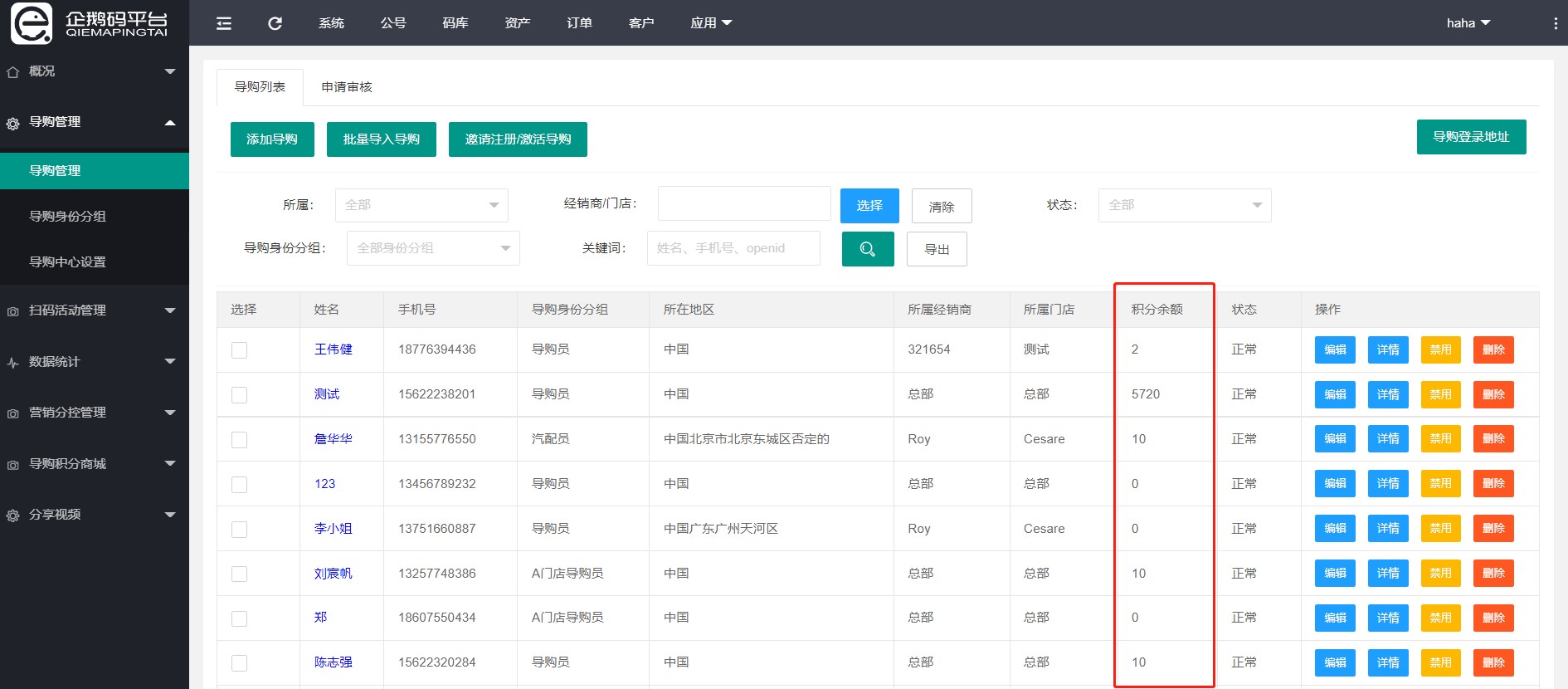Click the icon beside 营销分控管理
The height and width of the screenshot is (689, 1568).
coord(12,413)
